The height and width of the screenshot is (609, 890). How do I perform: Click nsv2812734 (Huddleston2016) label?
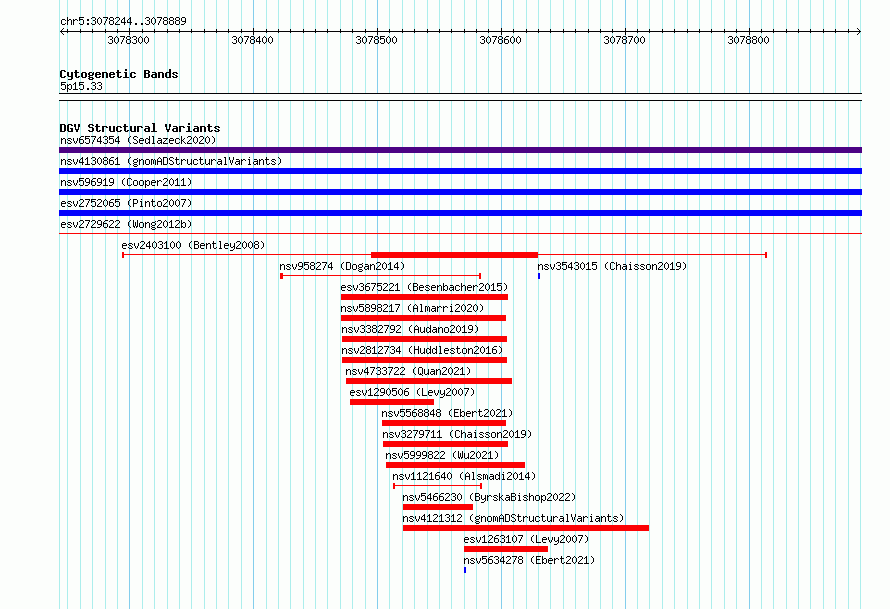click(422, 350)
